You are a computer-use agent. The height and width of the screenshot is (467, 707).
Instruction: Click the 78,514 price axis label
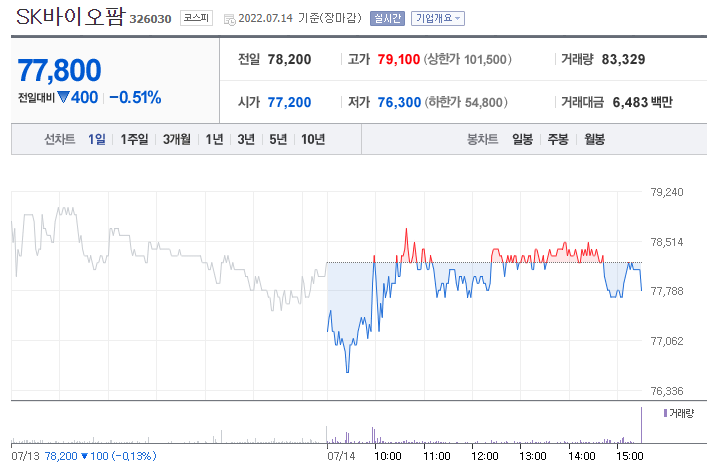[667, 242]
